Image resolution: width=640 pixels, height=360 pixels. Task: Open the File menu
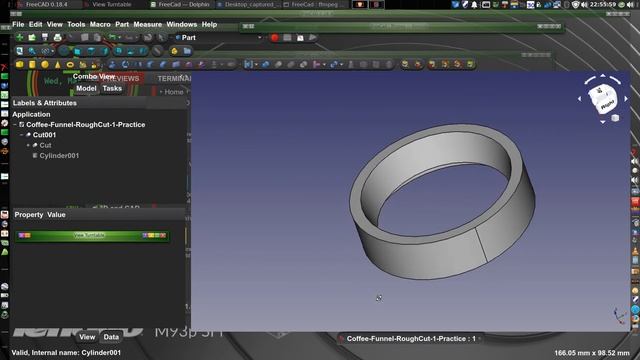[x=18, y=24]
